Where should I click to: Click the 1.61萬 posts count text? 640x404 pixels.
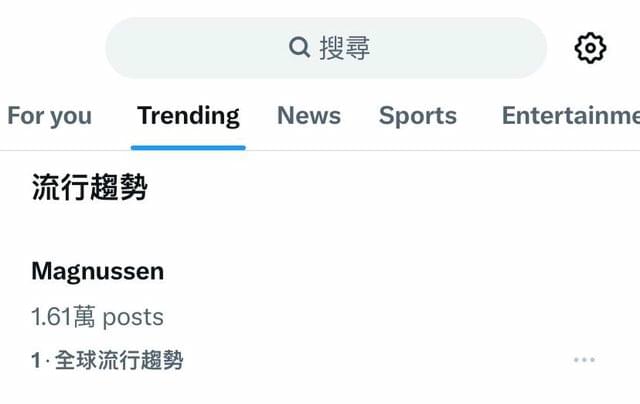[98, 317]
